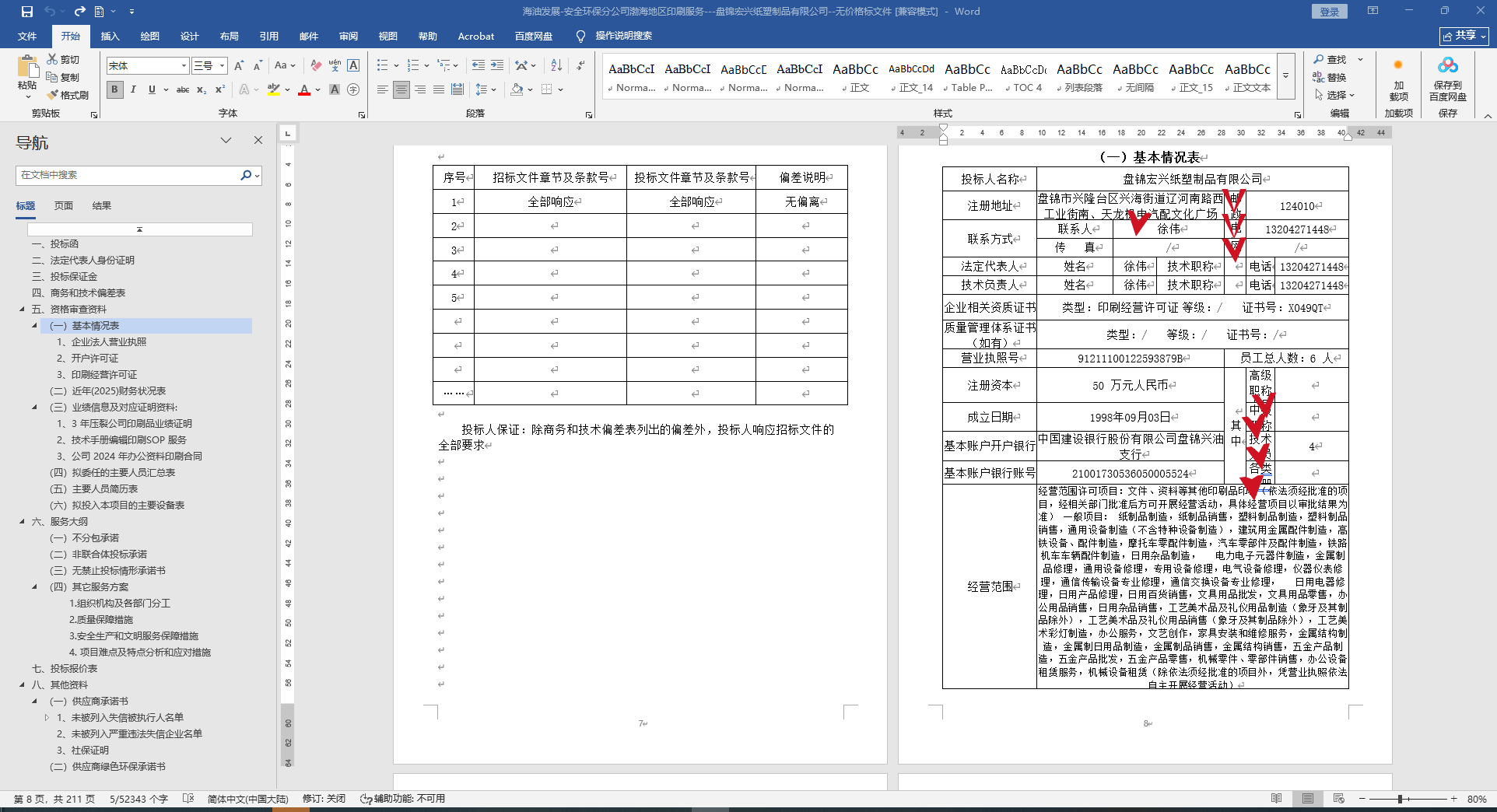1497x812 pixels.
Task: Toggle underline formatting
Action: coord(152,89)
